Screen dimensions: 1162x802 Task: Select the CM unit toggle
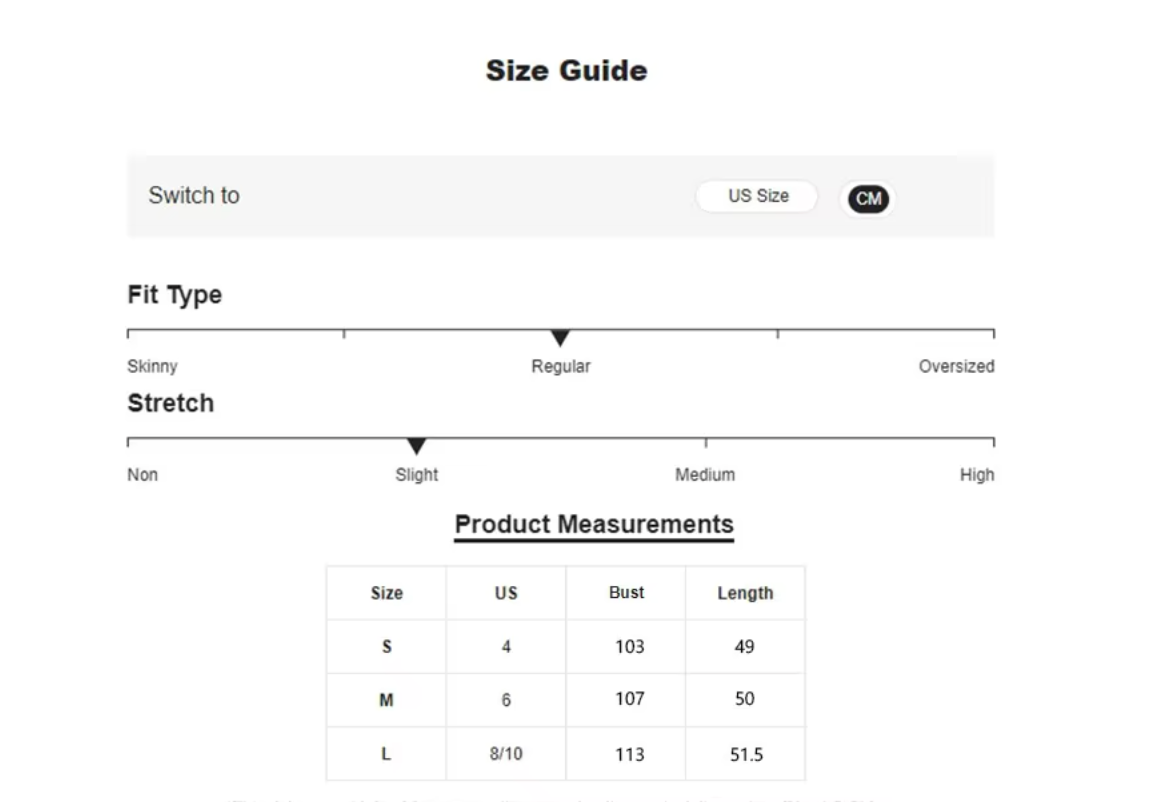(x=868, y=198)
